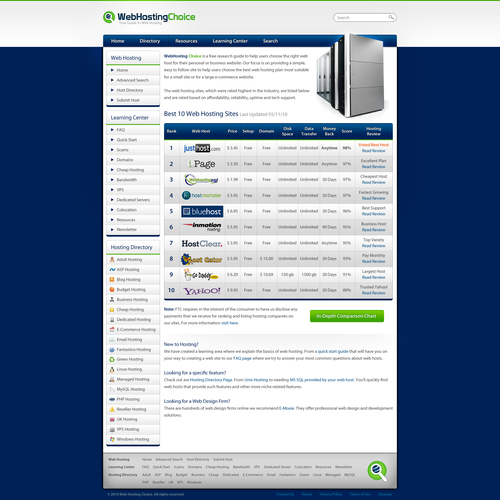
Task: Open the justhost.com logo
Action: [x=202, y=148]
